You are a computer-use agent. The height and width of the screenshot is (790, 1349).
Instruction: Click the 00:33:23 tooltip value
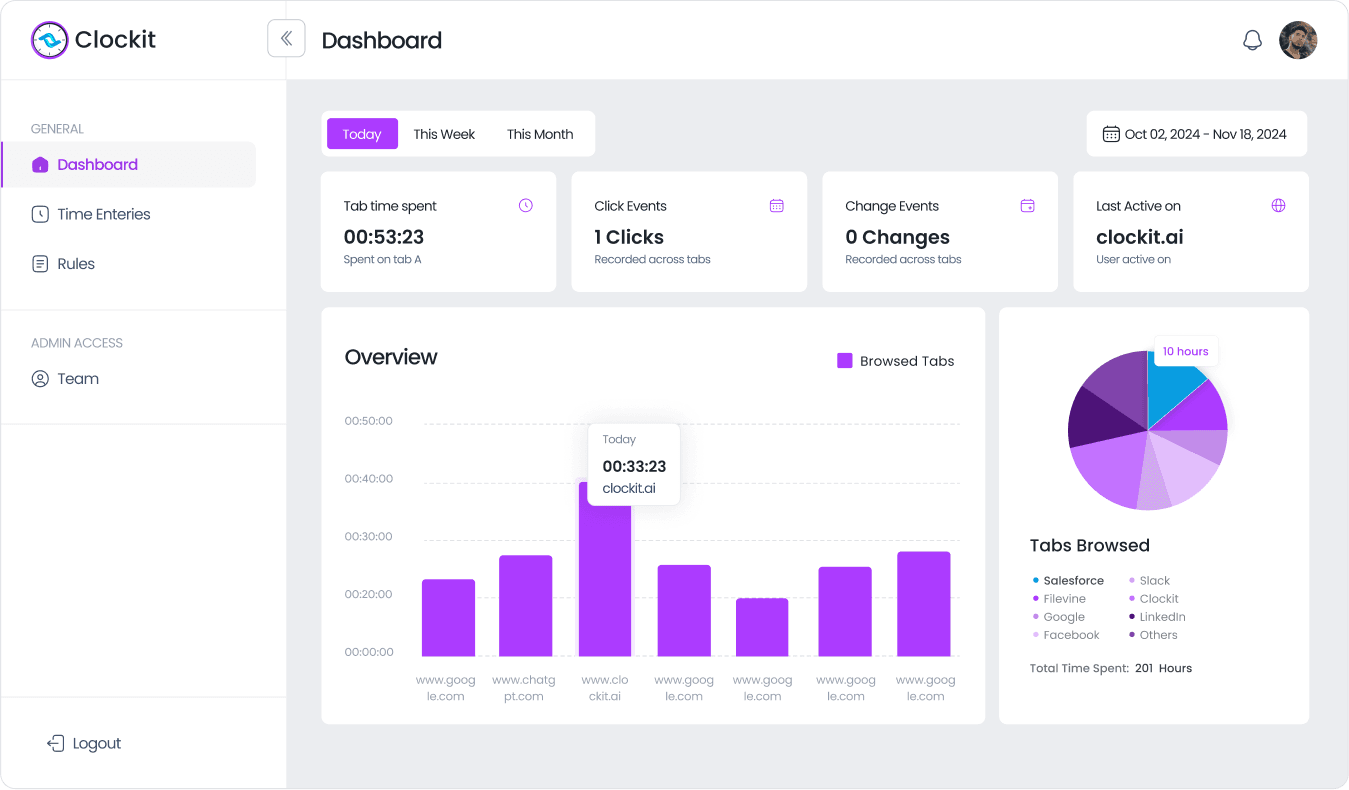tap(634, 466)
